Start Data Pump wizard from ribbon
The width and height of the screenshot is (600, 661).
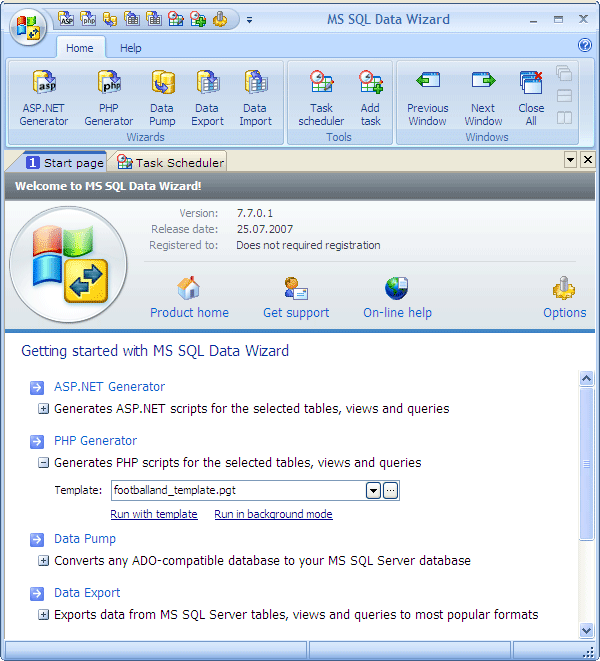click(x=162, y=99)
